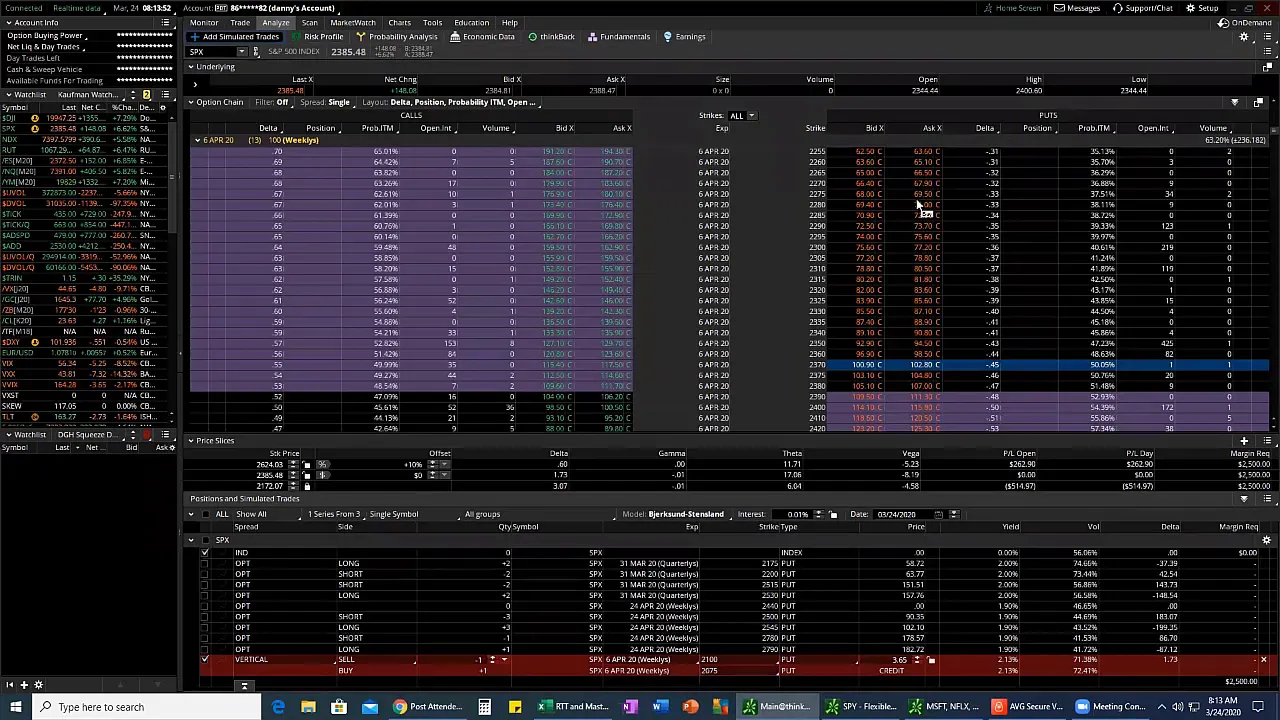Open Support/Chat headset icon

(1143, 8)
